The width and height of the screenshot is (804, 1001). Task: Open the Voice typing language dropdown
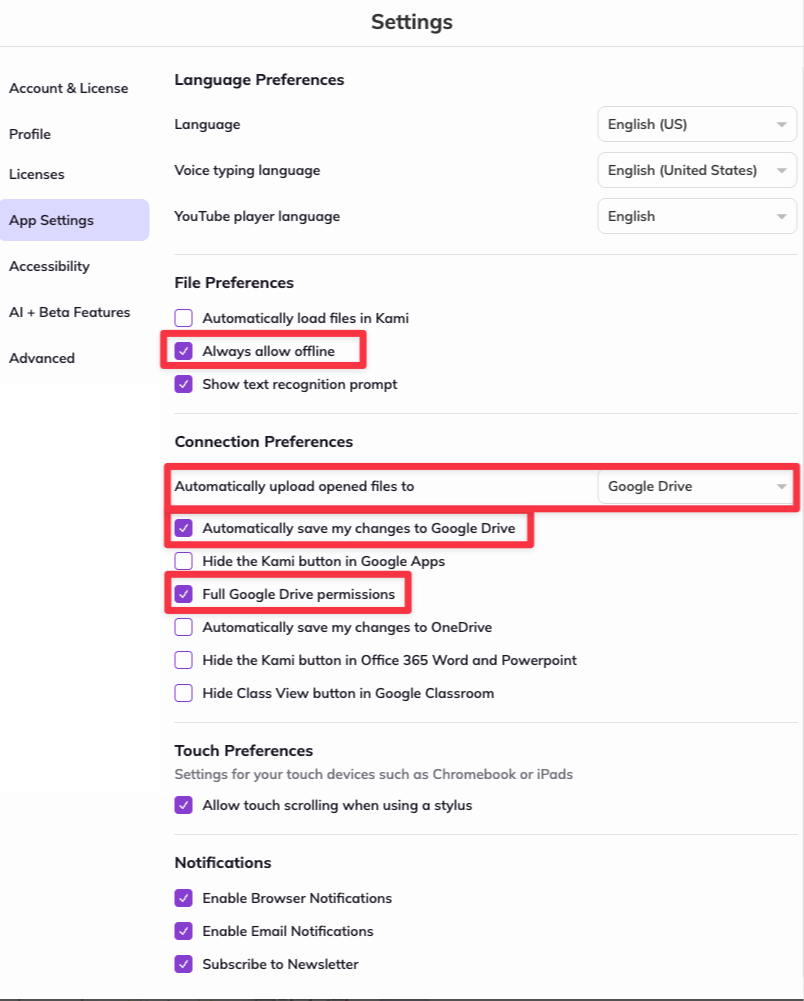697,170
